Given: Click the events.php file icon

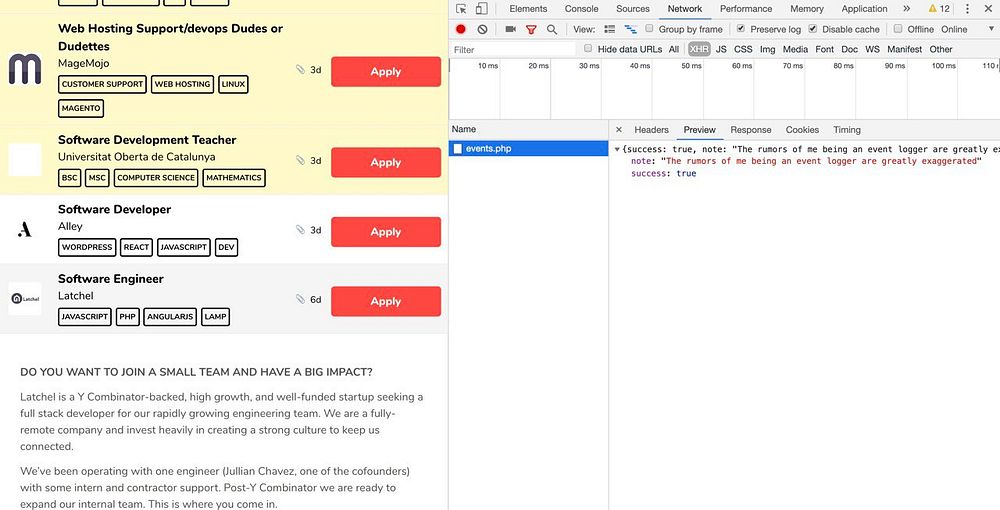Looking at the screenshot, I should pyautogui.click(x=457, y=149).
